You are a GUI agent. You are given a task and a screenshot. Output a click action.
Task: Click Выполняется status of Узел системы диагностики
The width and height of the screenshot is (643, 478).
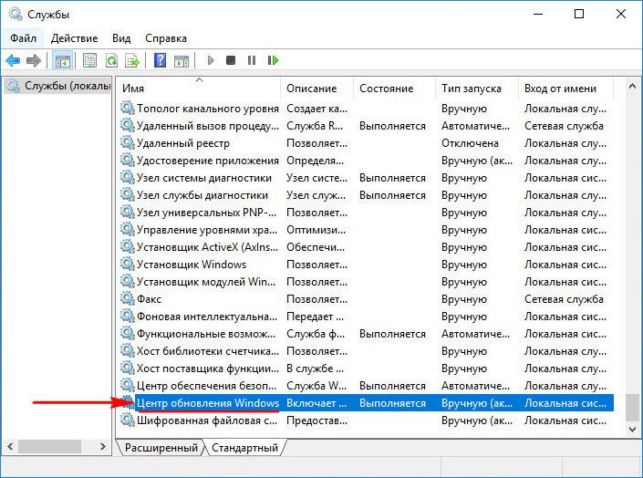click(392, 178)
